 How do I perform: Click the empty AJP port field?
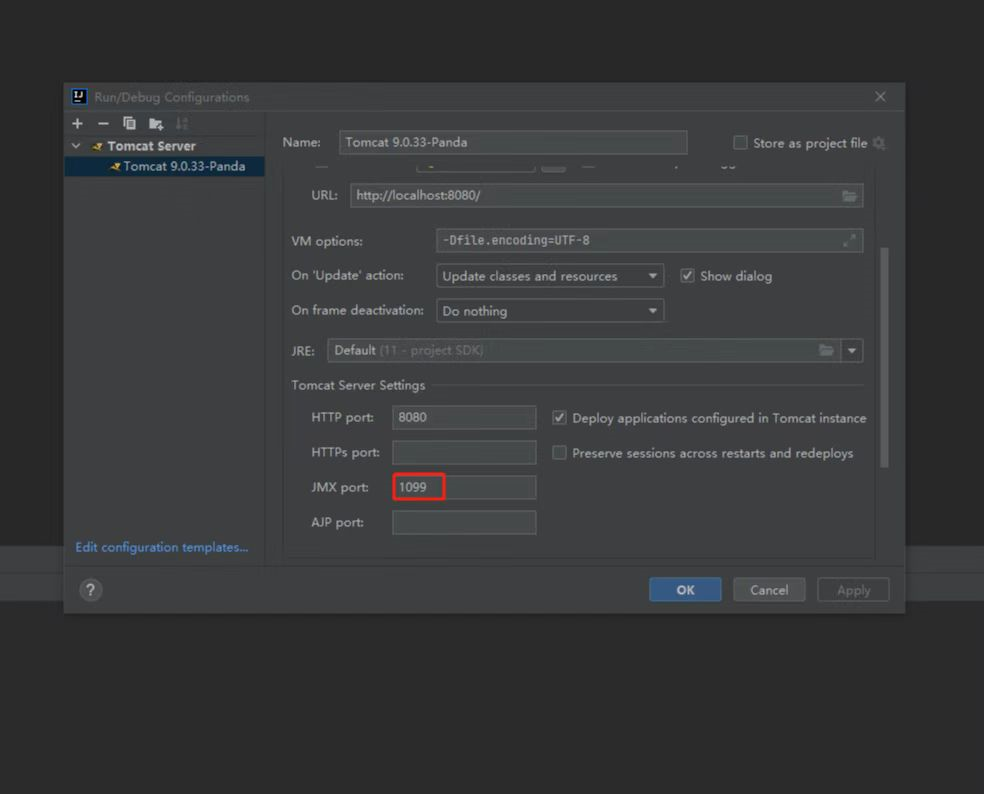(x=464, y=522)
